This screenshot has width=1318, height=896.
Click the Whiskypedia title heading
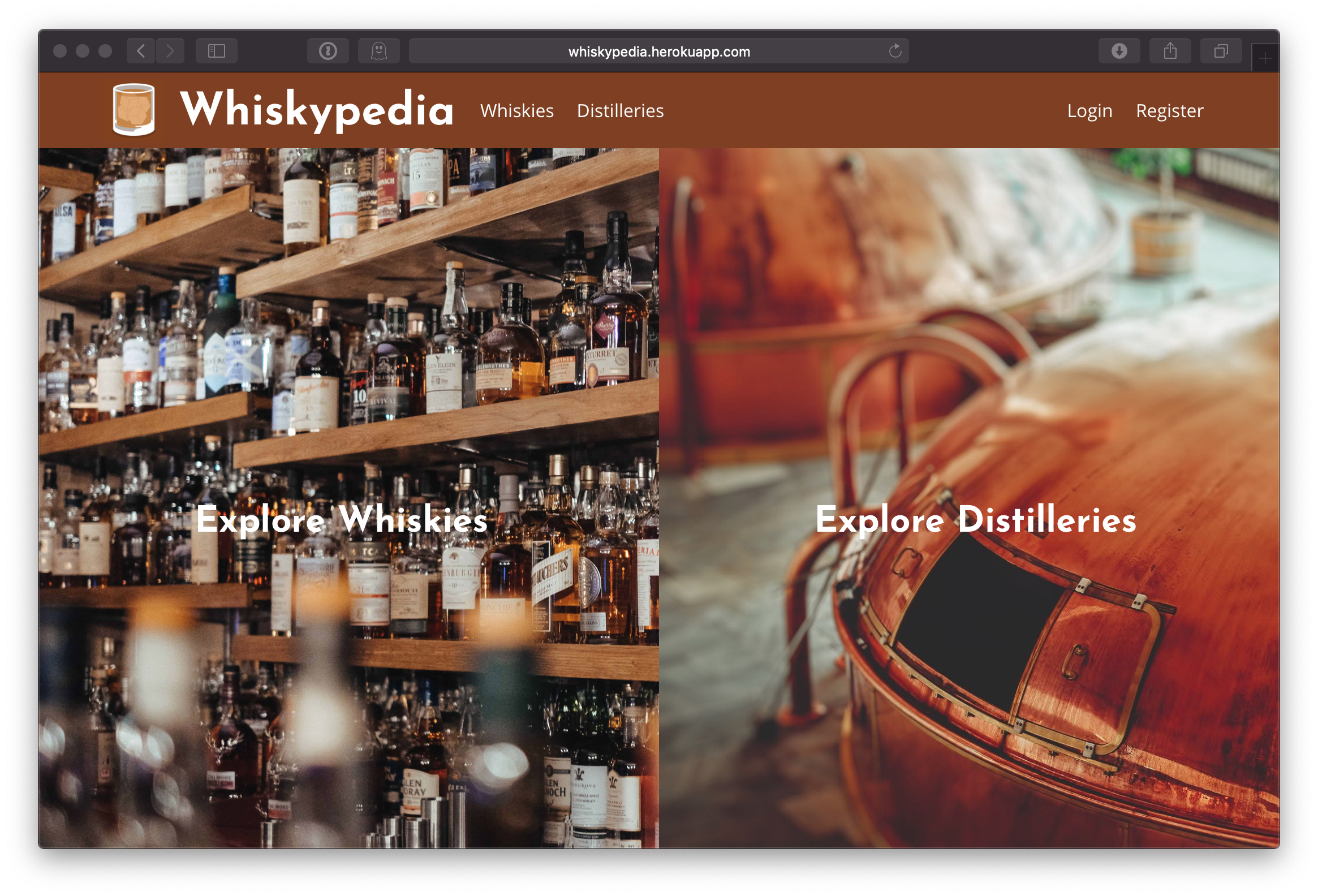tap(316, 109)
